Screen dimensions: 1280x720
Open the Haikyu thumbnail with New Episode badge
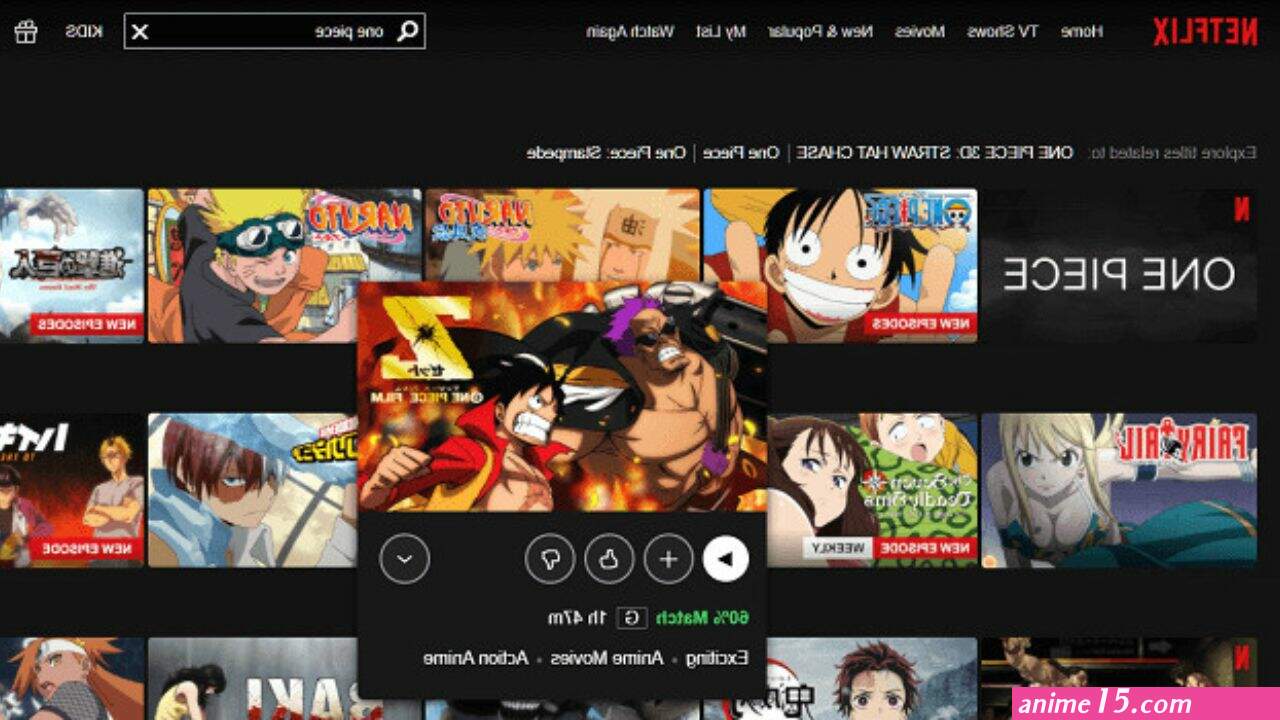click(72, 490)
